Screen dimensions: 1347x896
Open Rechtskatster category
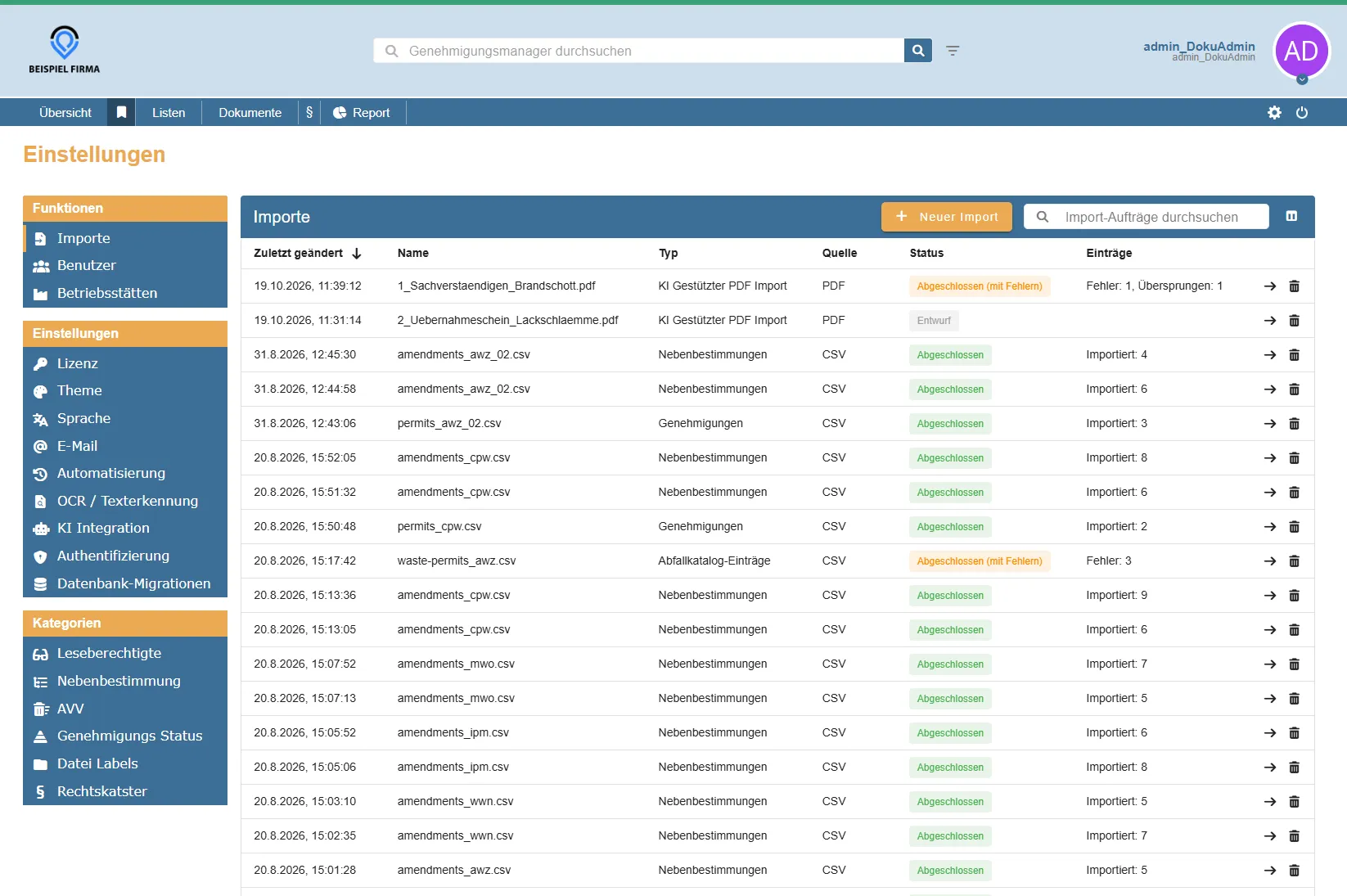[x=125, y=792]
